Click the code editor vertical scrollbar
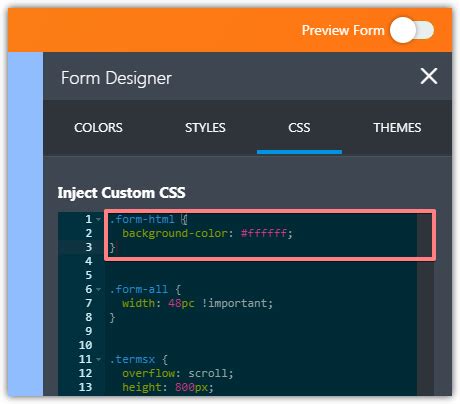 [x=425, y=303]
